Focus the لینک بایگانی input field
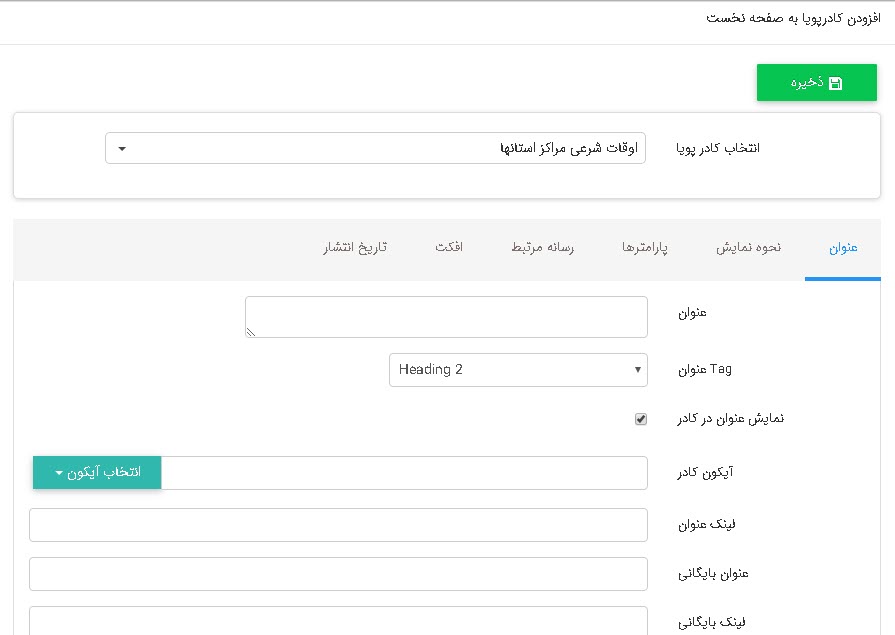This screenshot has width=895, height=635. click(338, 621)
